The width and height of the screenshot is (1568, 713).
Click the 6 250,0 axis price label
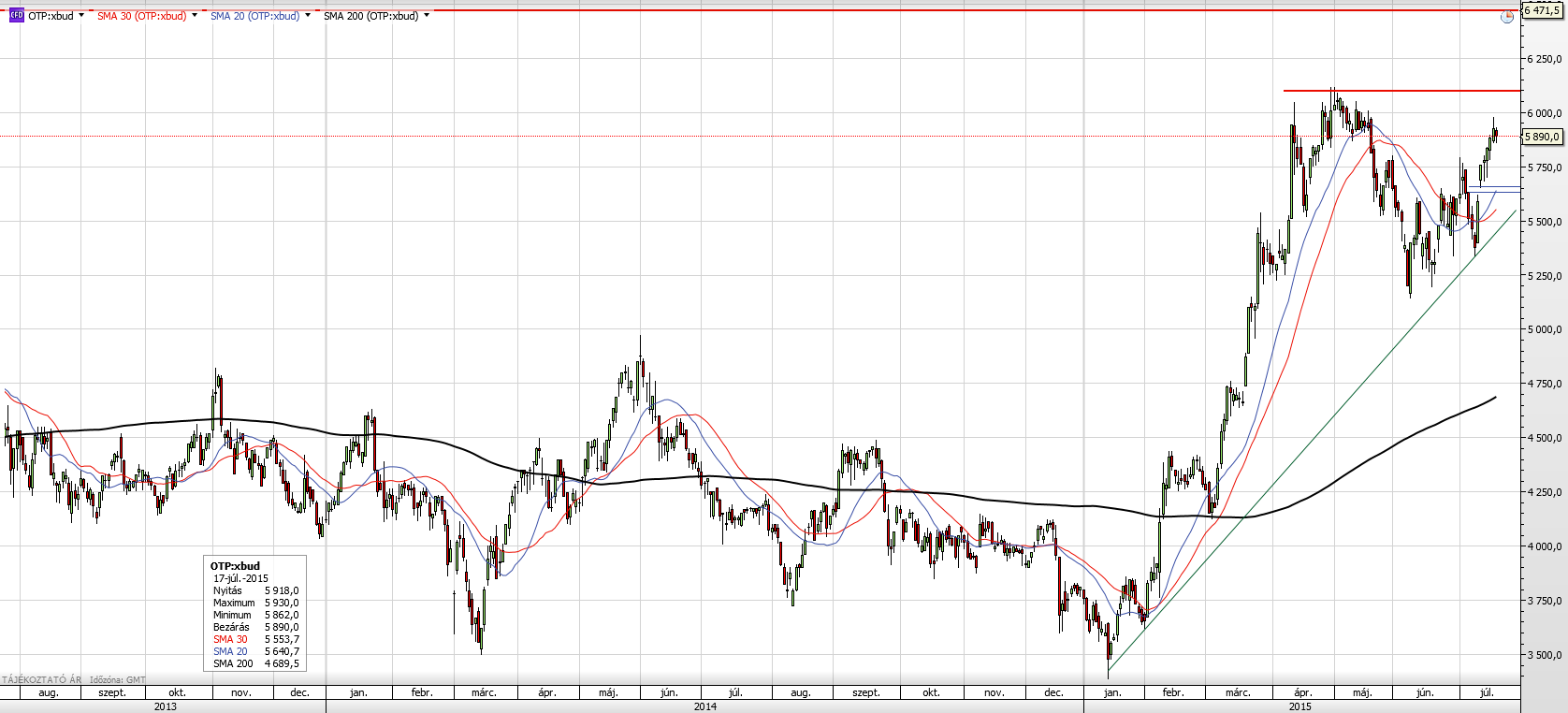click(1544, 59)
